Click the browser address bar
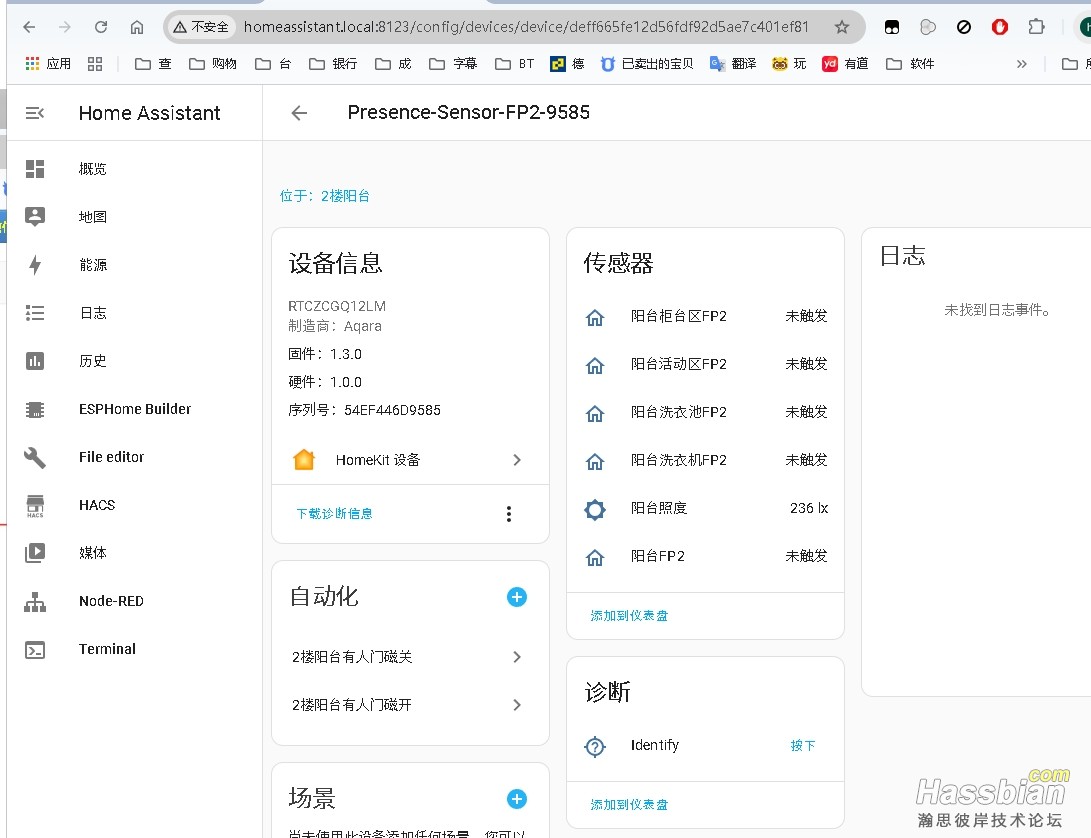1091x838 pixels. tap(525, 27)
